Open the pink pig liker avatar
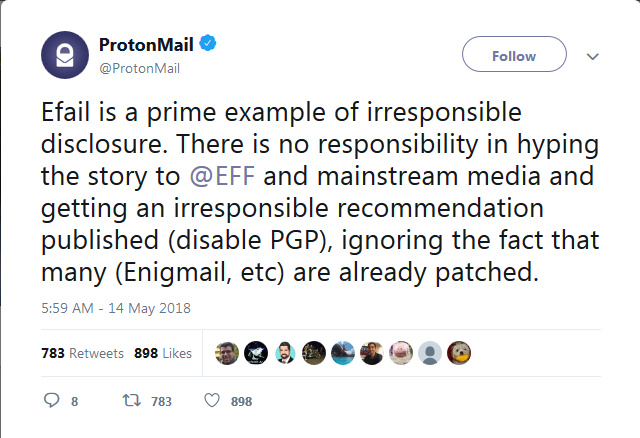The height and width of the screenshot is (438, 640). [401, 353]
